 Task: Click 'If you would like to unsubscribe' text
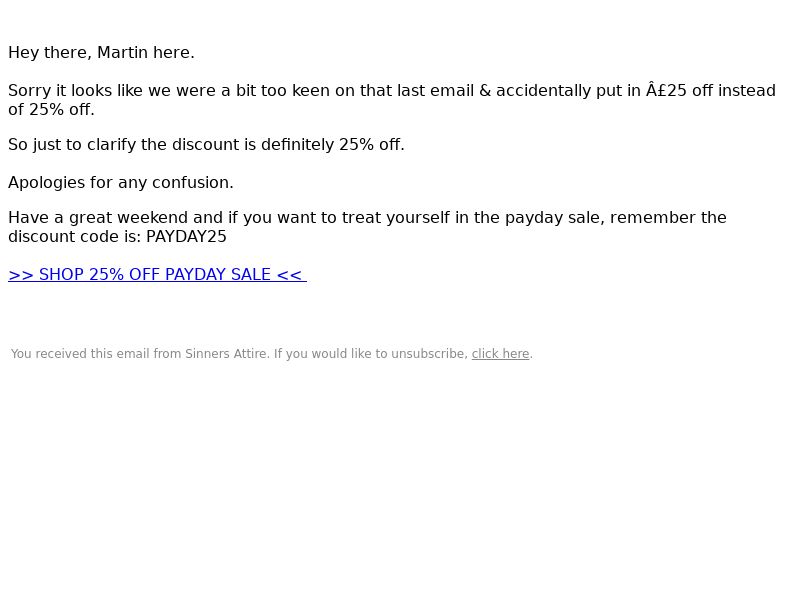pyautogui.click(x=371, y=354)
